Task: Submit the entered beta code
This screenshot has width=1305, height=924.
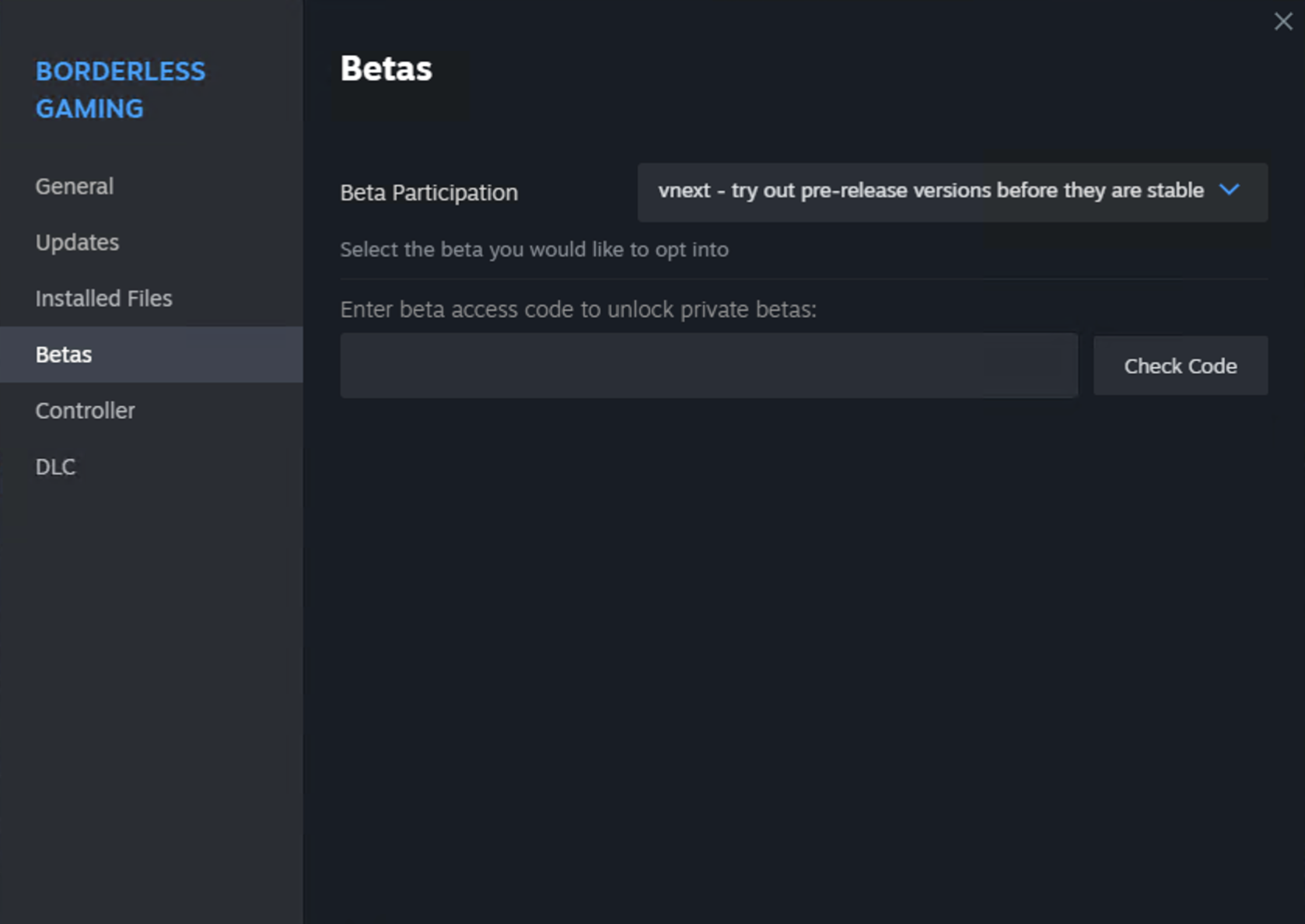Action: pos(1180,366)
